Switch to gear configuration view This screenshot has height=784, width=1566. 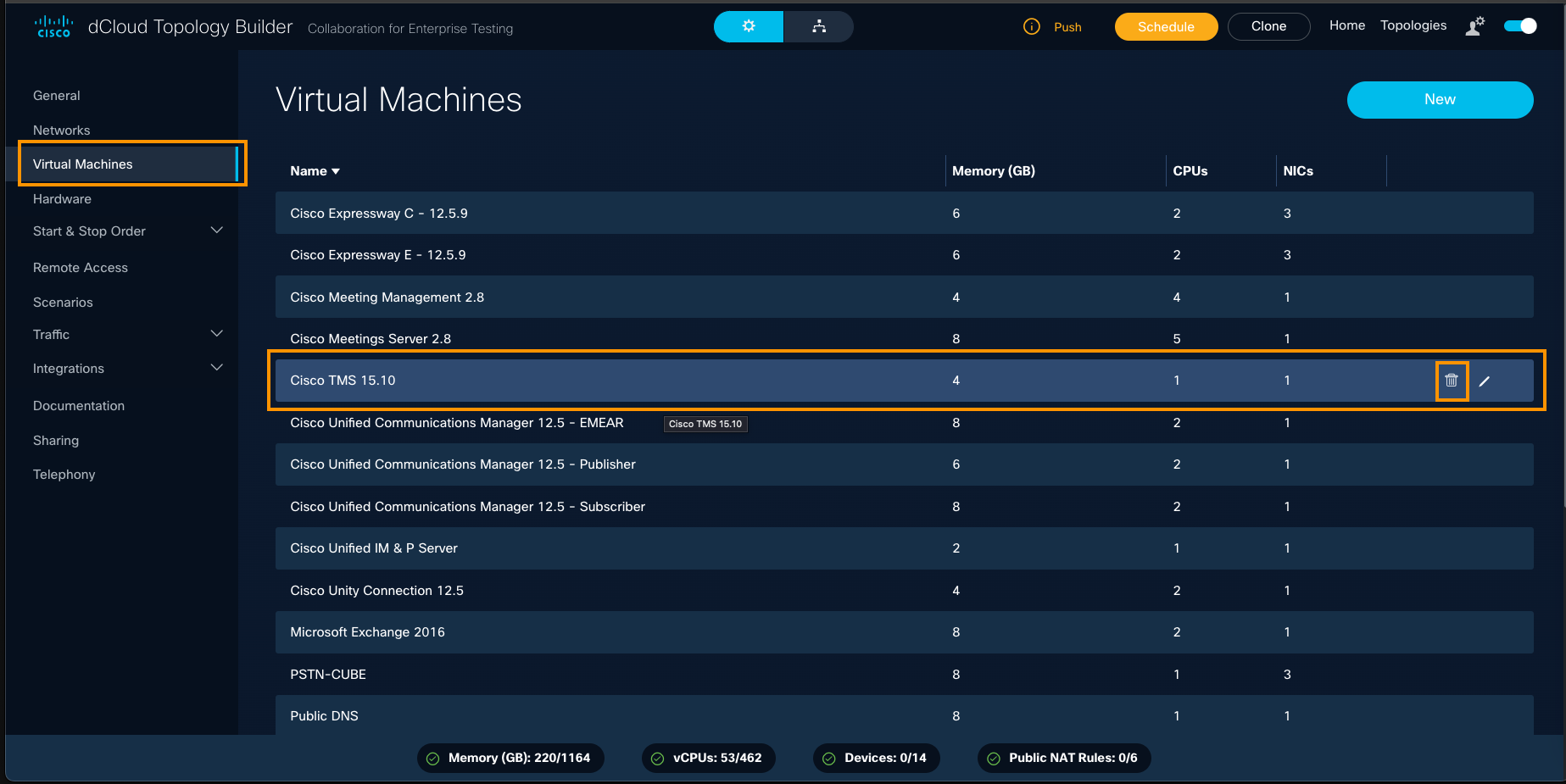(749, 26)
